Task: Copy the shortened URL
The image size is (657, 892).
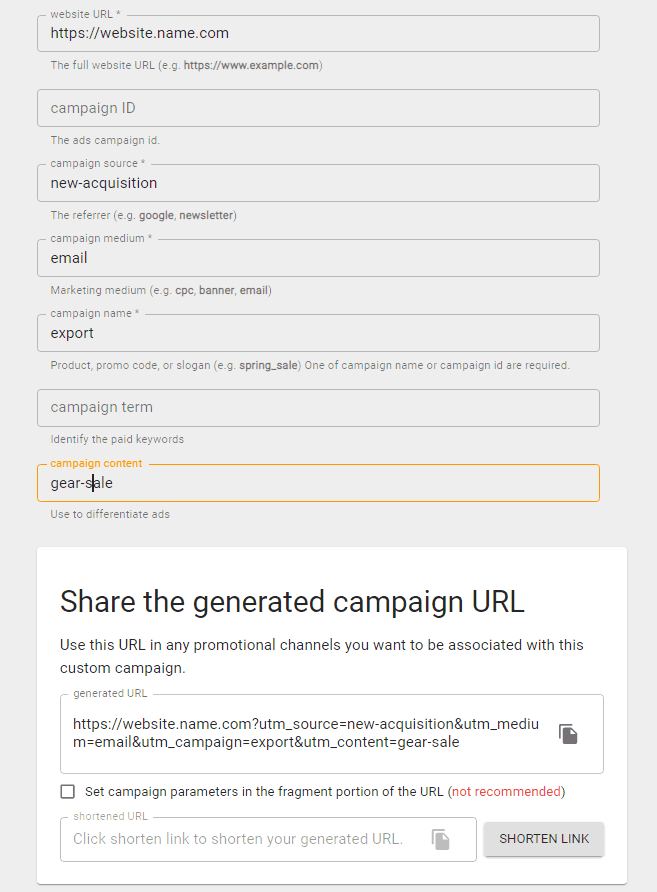Action: pos(440,839)
